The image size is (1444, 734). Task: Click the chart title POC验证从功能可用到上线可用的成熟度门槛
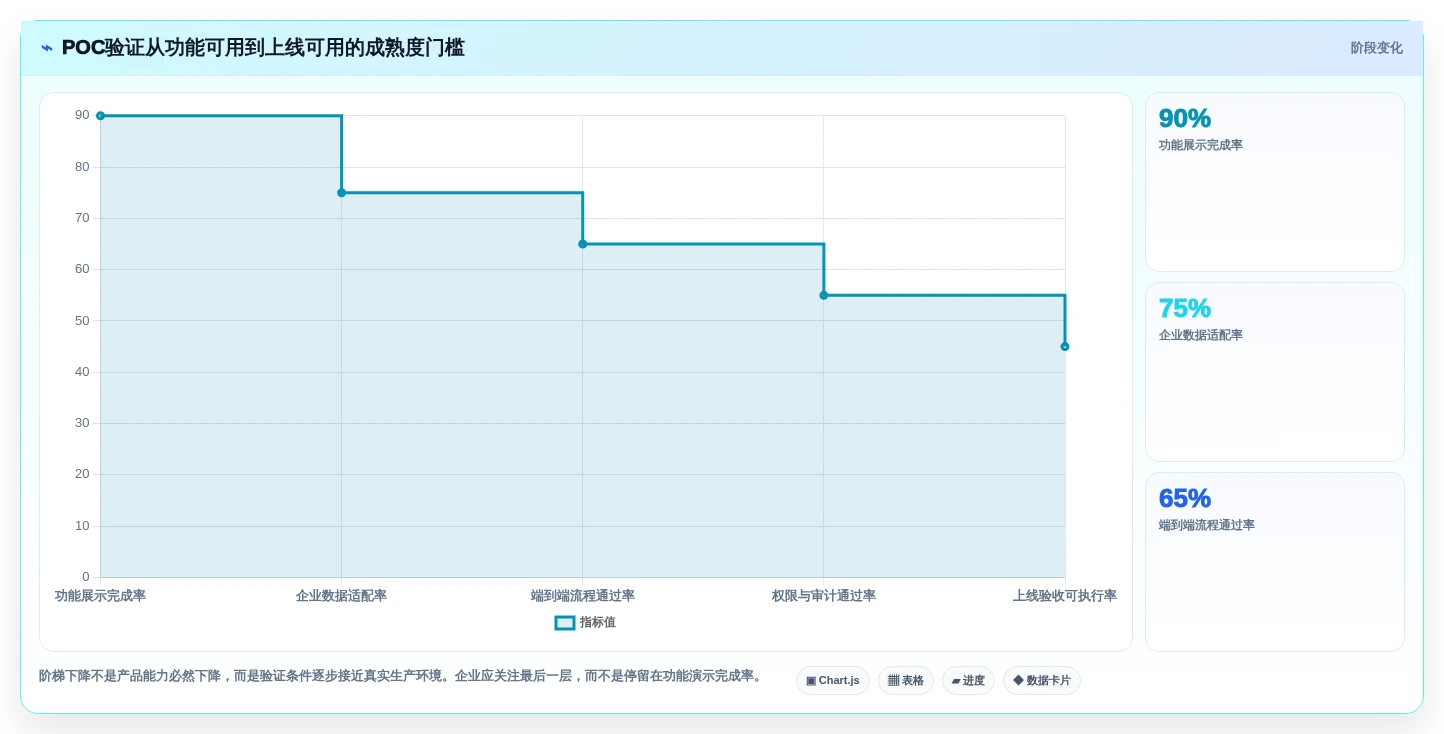pos(263,48)
